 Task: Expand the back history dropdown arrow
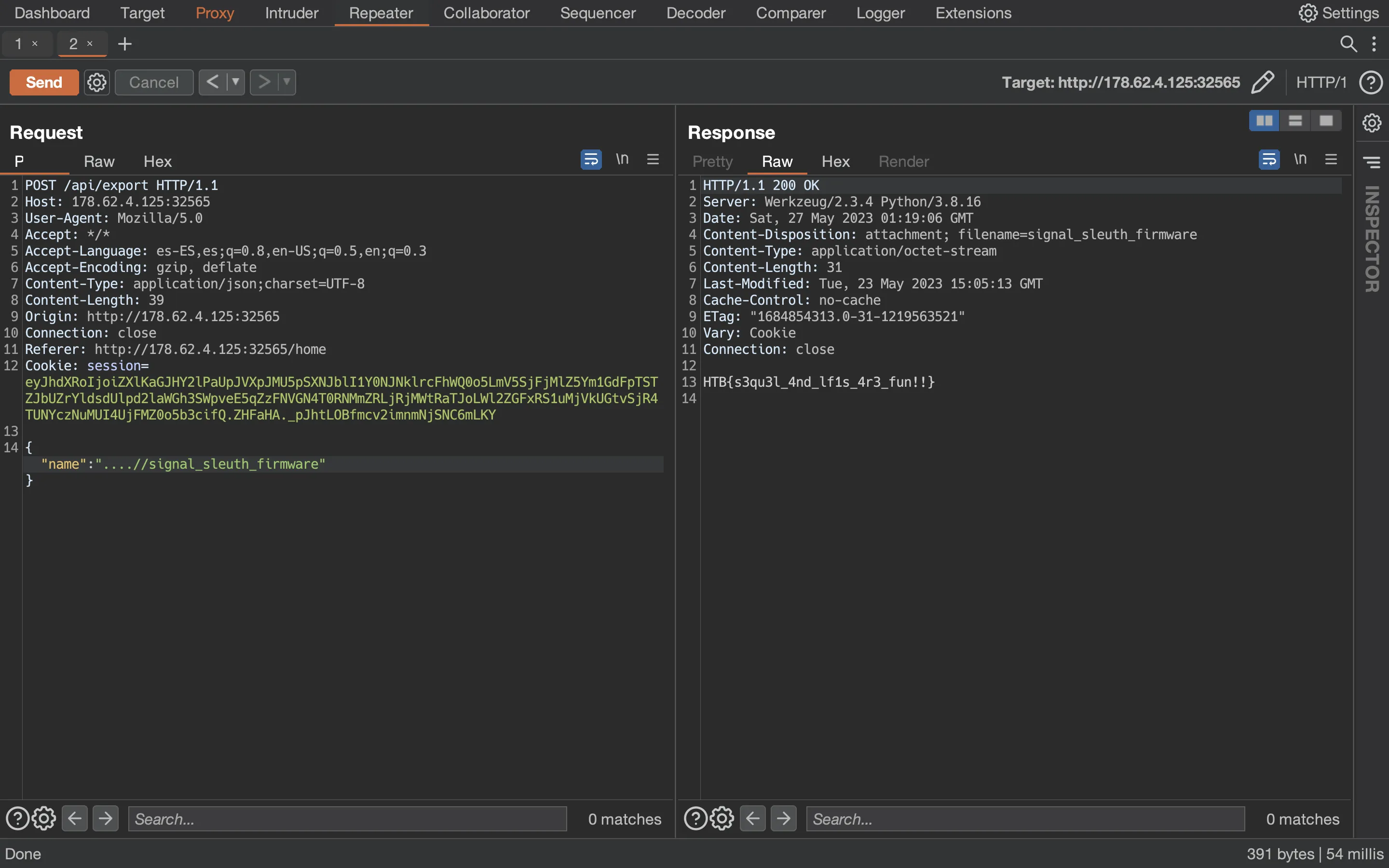(235, 82)
